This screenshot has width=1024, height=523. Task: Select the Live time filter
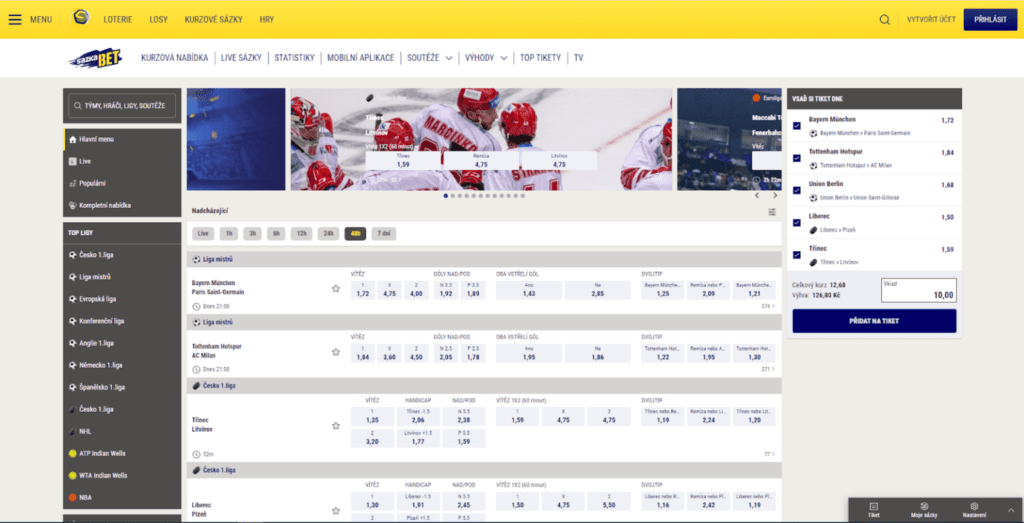(202, 233)
